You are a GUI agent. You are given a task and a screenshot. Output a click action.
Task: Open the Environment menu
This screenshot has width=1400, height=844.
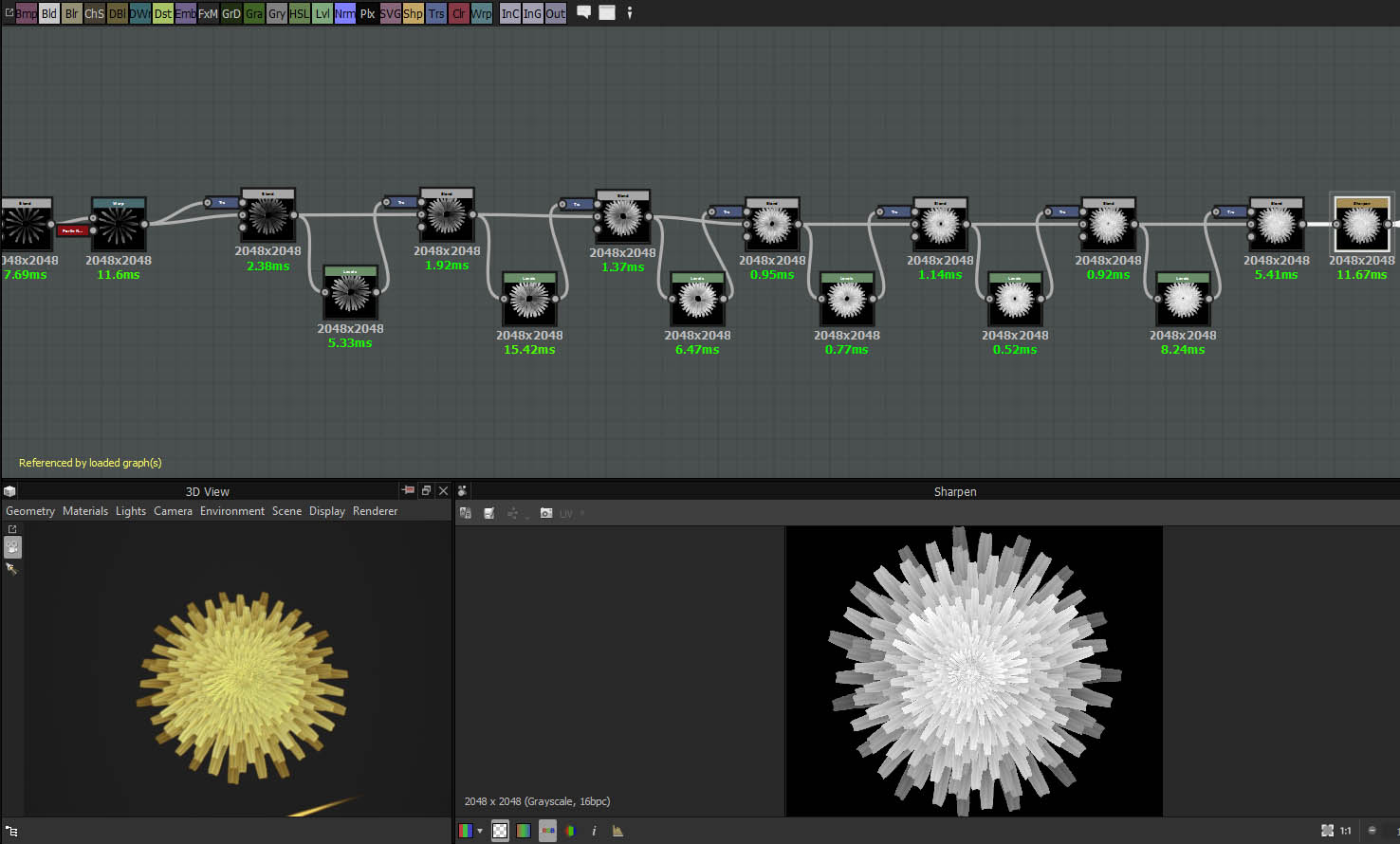[232, 511]
